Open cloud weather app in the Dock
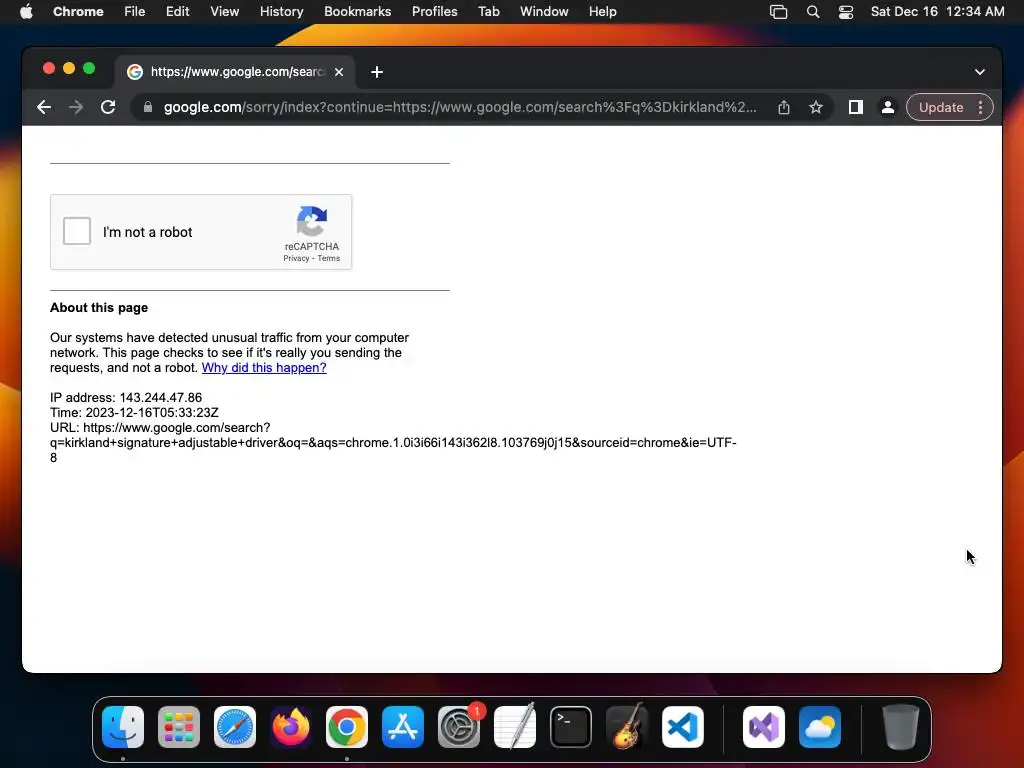 point(820,727)
